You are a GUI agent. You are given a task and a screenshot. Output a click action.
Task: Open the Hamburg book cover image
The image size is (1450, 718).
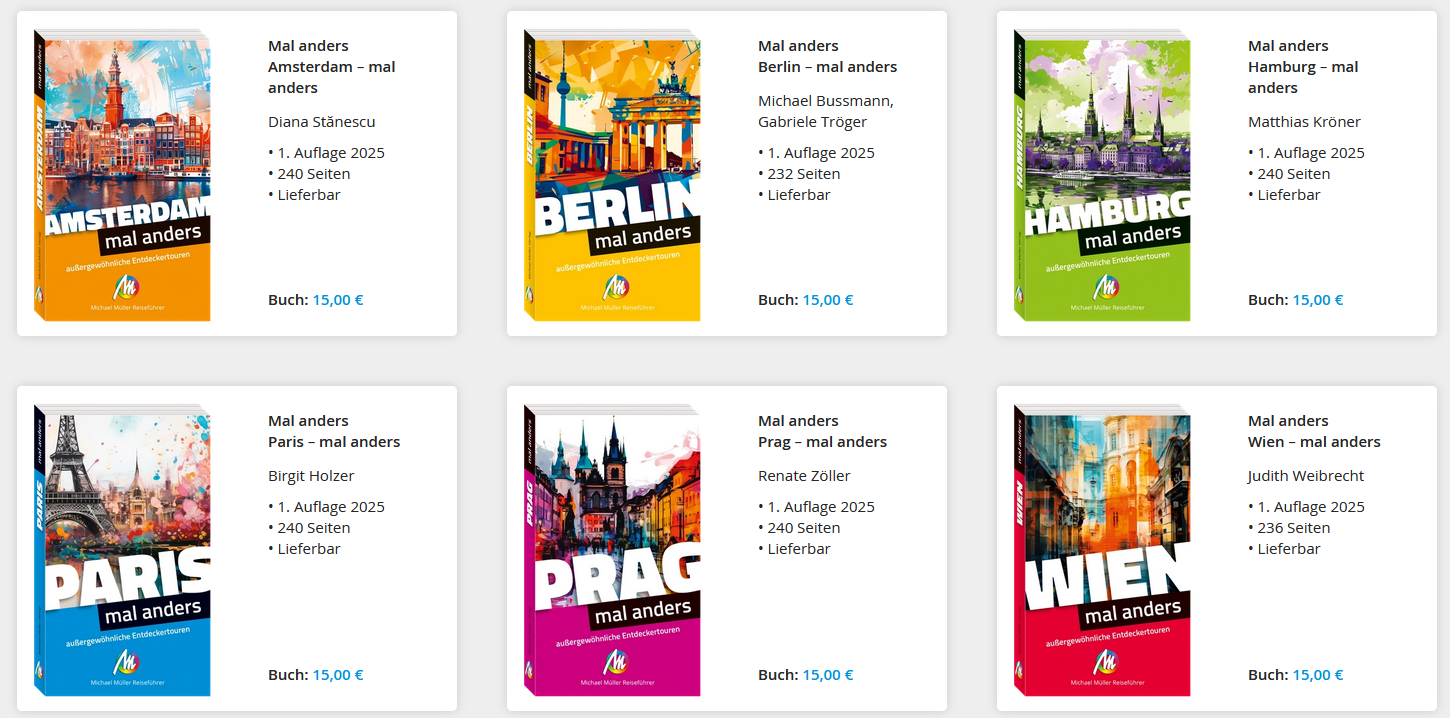pos(1102,175)
